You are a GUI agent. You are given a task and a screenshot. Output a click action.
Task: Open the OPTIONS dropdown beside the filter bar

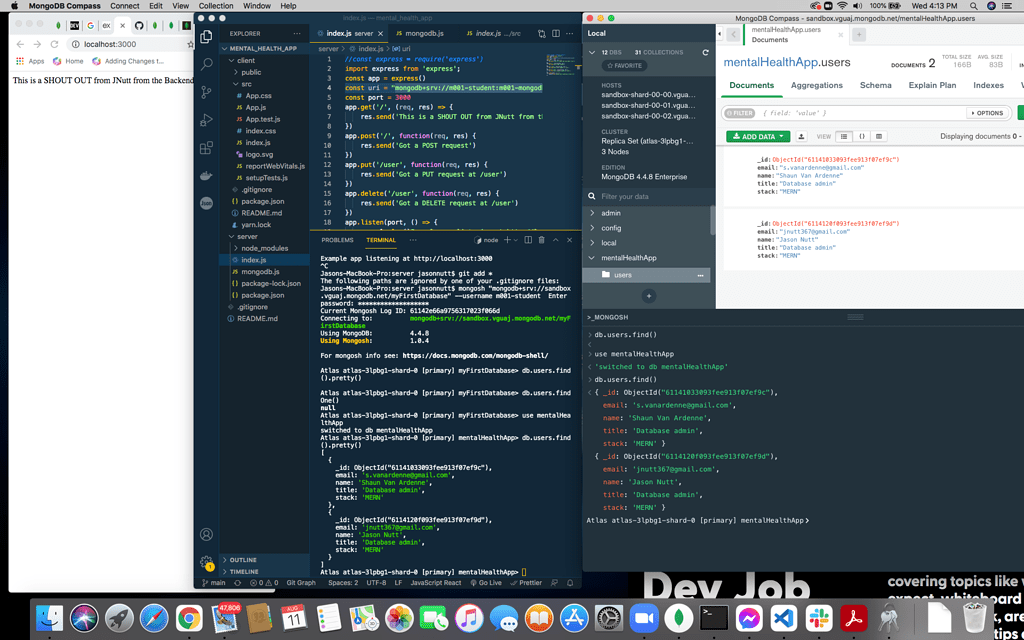tap(988, 113)
